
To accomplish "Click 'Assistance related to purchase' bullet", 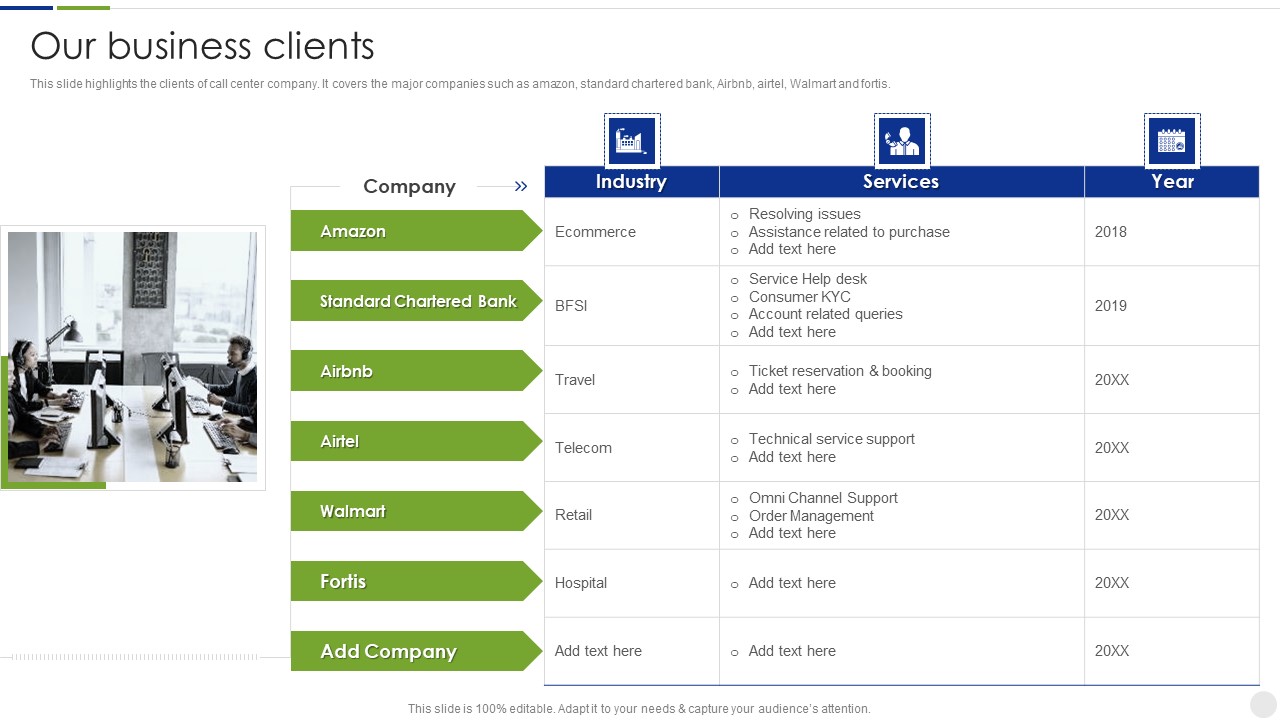I will pyautogui.click(x=849, y=232).
